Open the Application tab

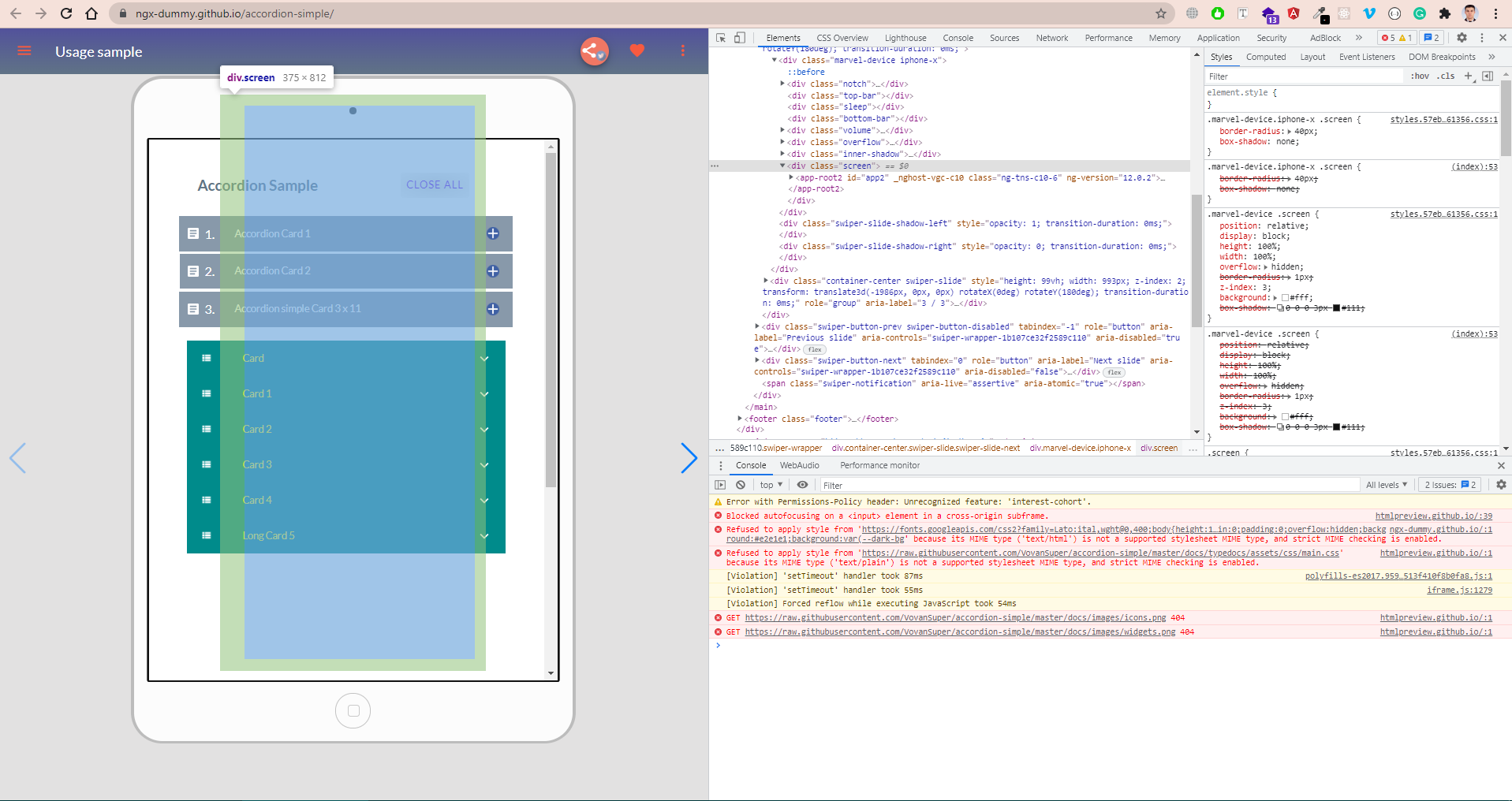pyautogui.click(x=1219, y=38)
